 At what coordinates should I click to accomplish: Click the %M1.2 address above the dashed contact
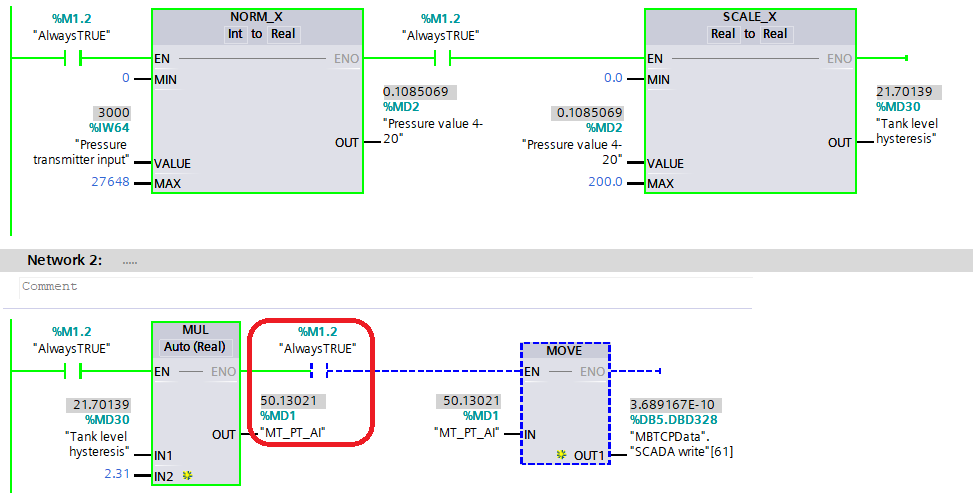[318, 332]
